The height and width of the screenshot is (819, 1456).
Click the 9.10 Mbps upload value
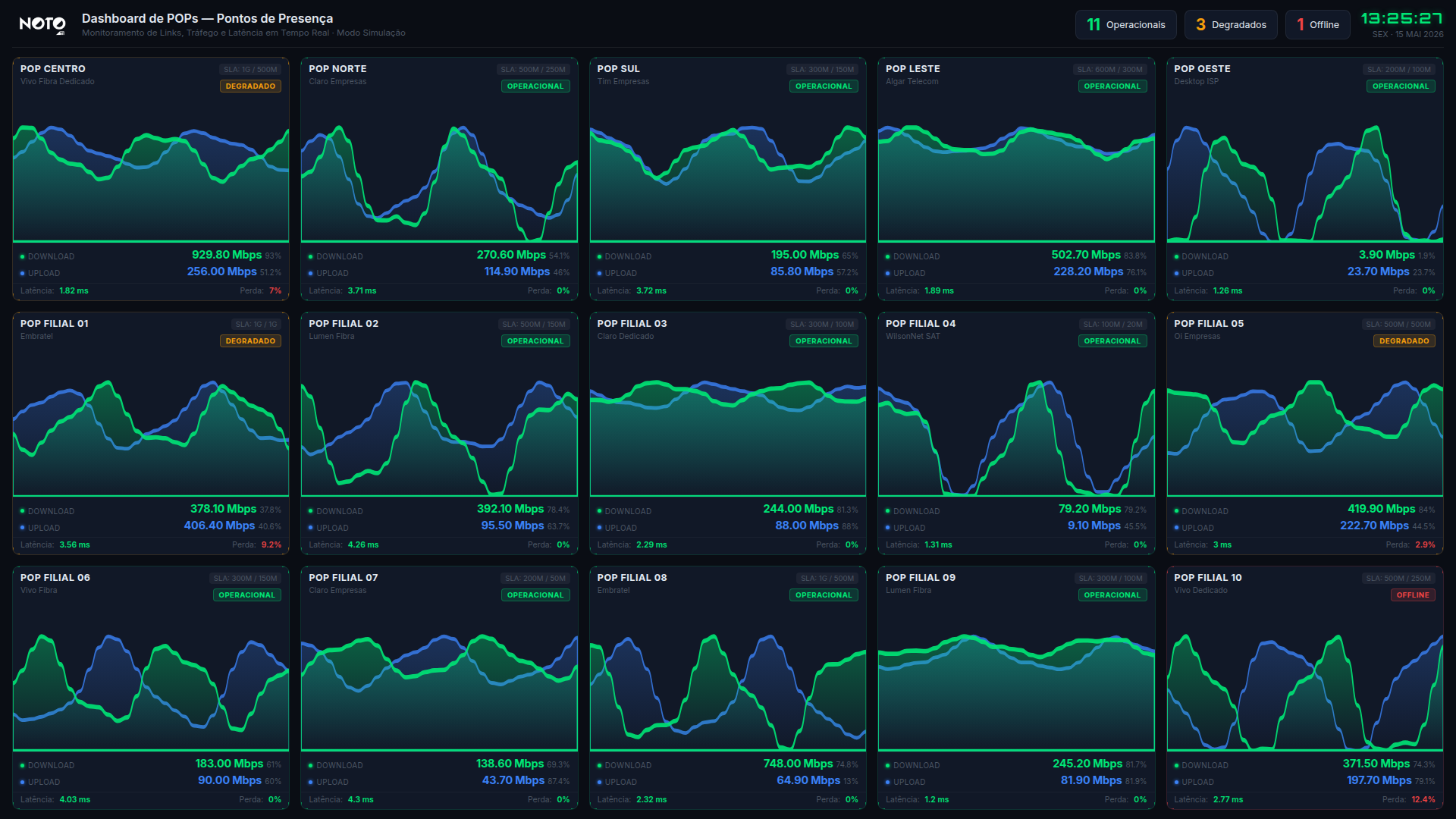click(x=1094, y=526)
